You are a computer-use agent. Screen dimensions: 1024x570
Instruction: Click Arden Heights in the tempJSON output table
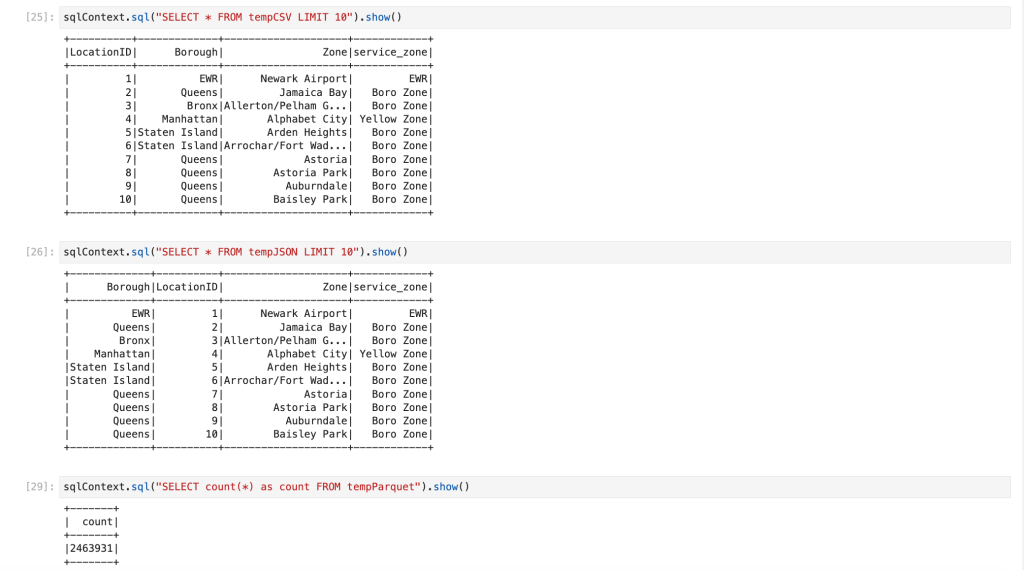(307, 367)
